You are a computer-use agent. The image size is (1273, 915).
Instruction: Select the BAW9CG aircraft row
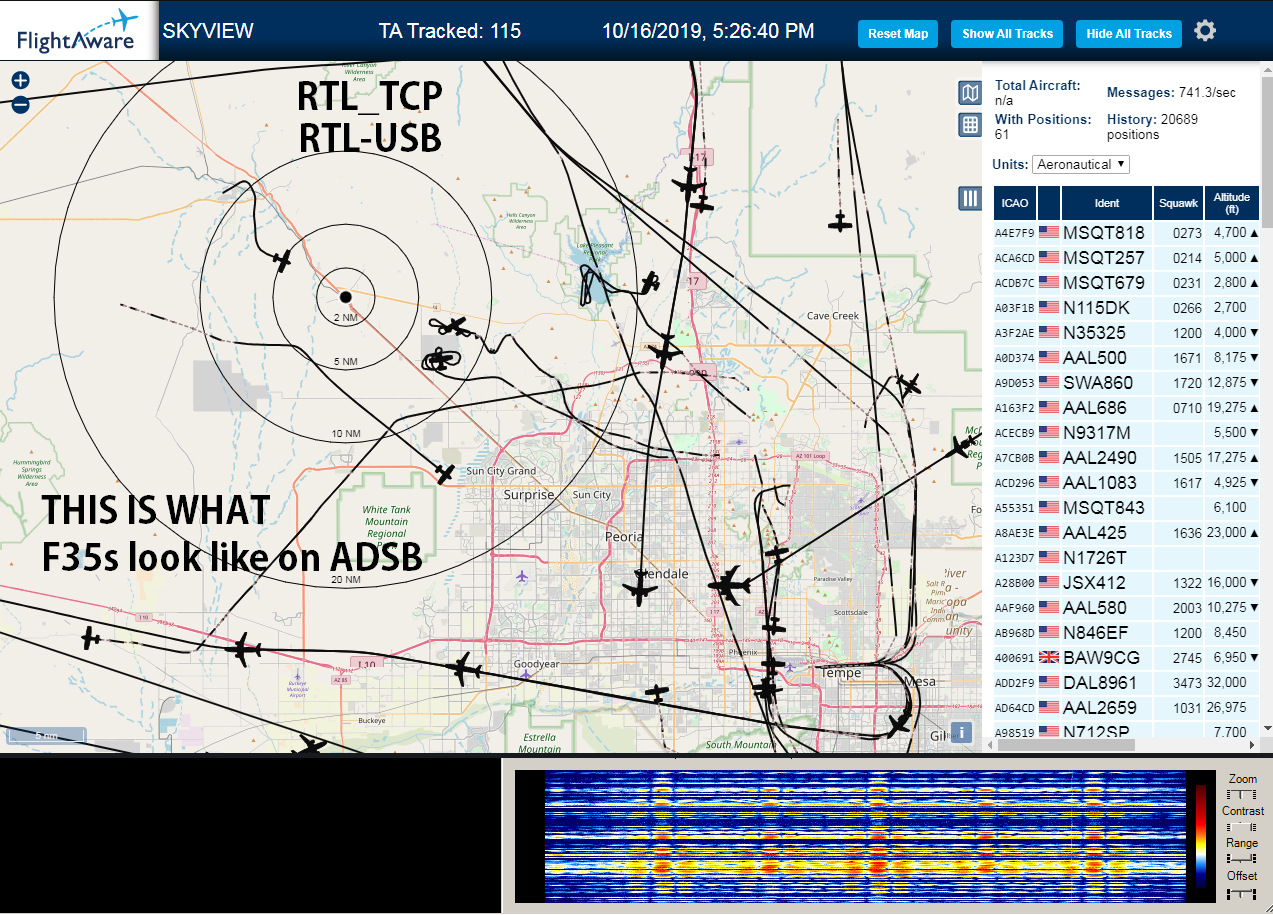pyautogui.click(x=1126, y=658)
